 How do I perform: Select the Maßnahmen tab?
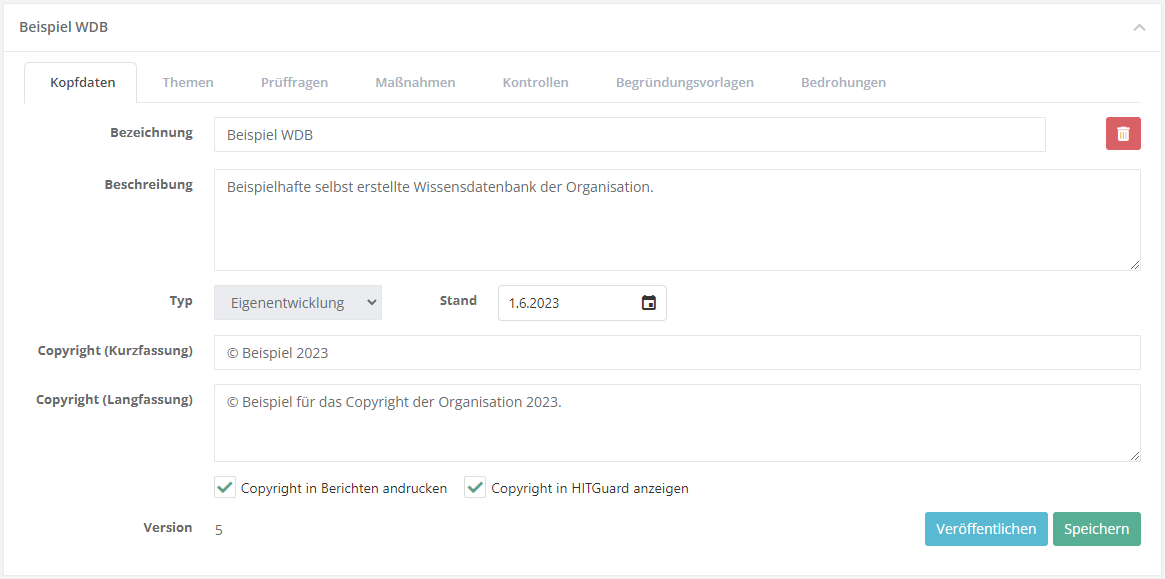[x=415, y=82]
